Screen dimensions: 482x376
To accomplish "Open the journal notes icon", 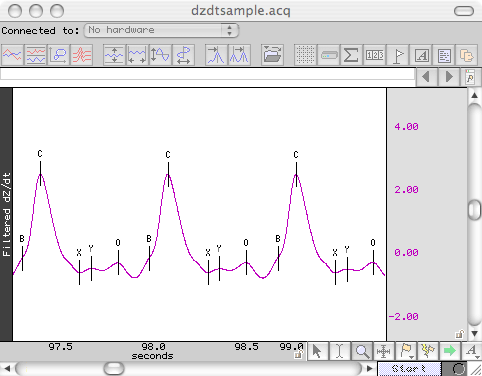I will tap(444, 55).
